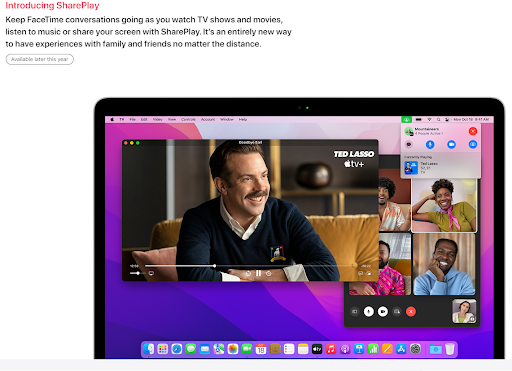Open Music app in the Dock

point(331,349)
